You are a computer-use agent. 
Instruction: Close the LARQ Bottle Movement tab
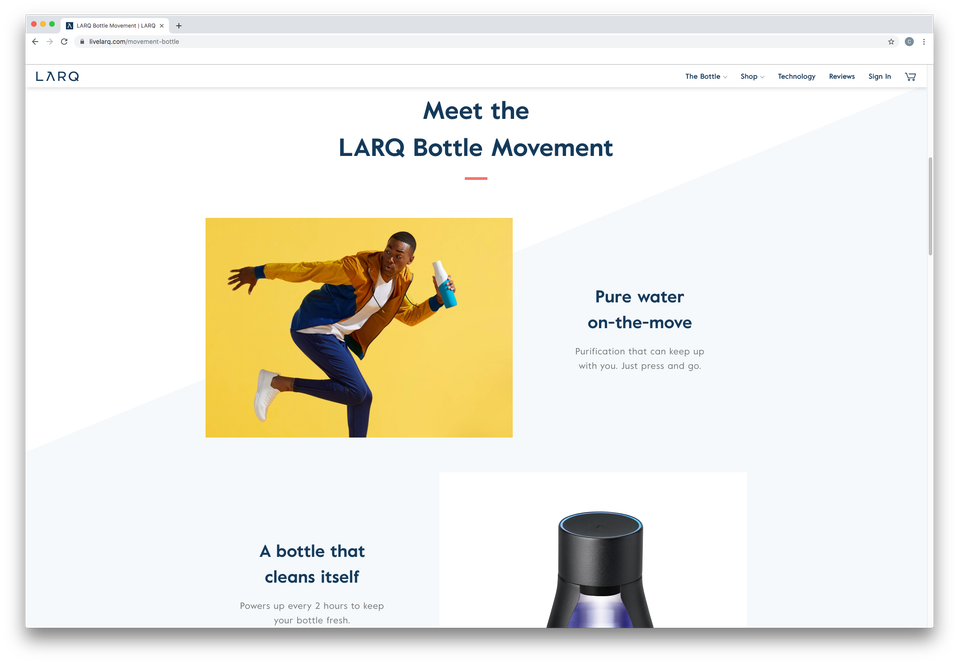click(161, 26)
